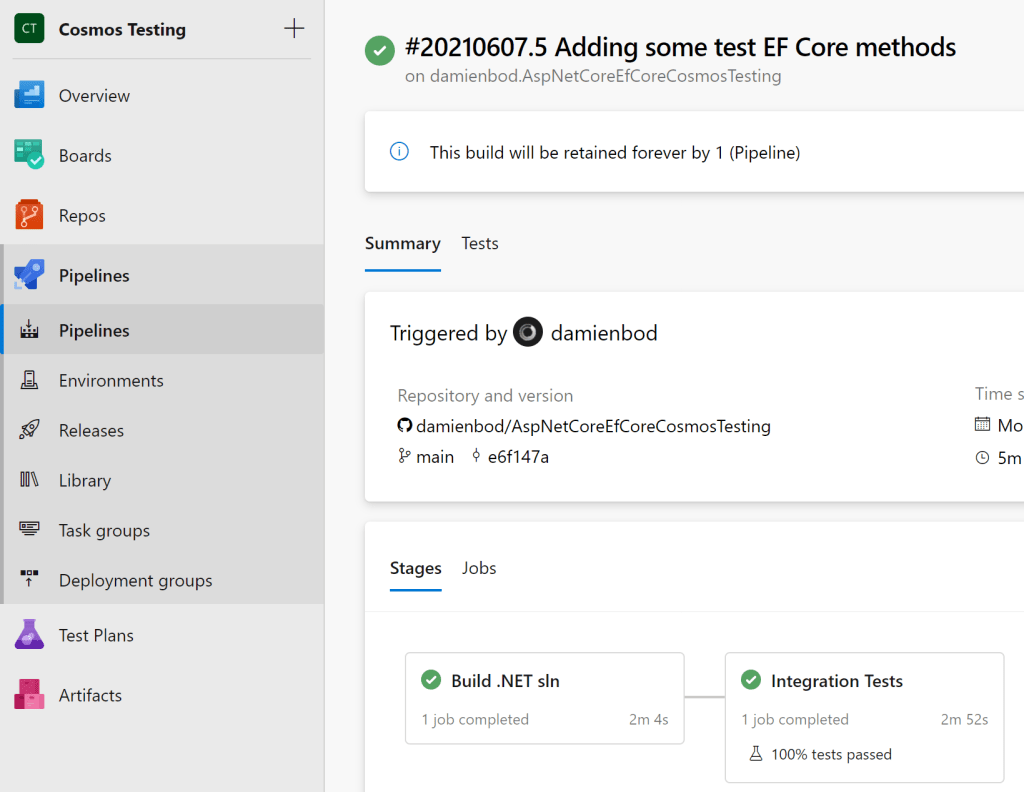This screenshot has height=792, width=1024.
Task: Click the main branch link
Action: (x=434, y=457)
